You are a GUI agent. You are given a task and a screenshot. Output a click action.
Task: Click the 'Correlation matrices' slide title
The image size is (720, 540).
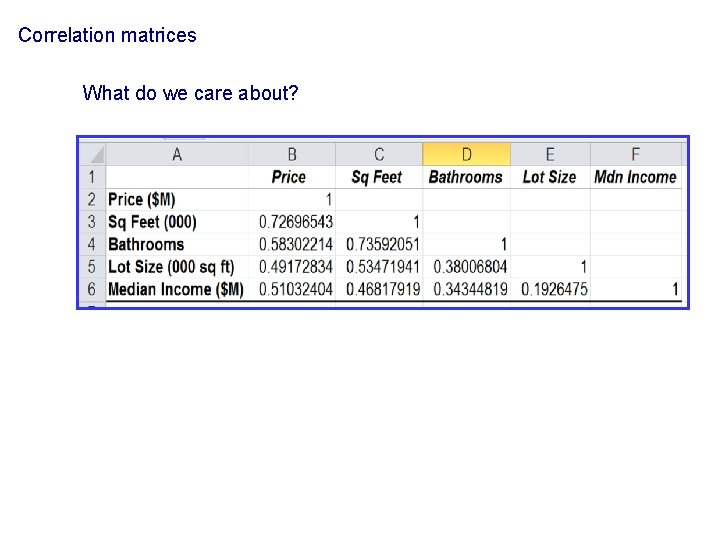click(107, 35)
